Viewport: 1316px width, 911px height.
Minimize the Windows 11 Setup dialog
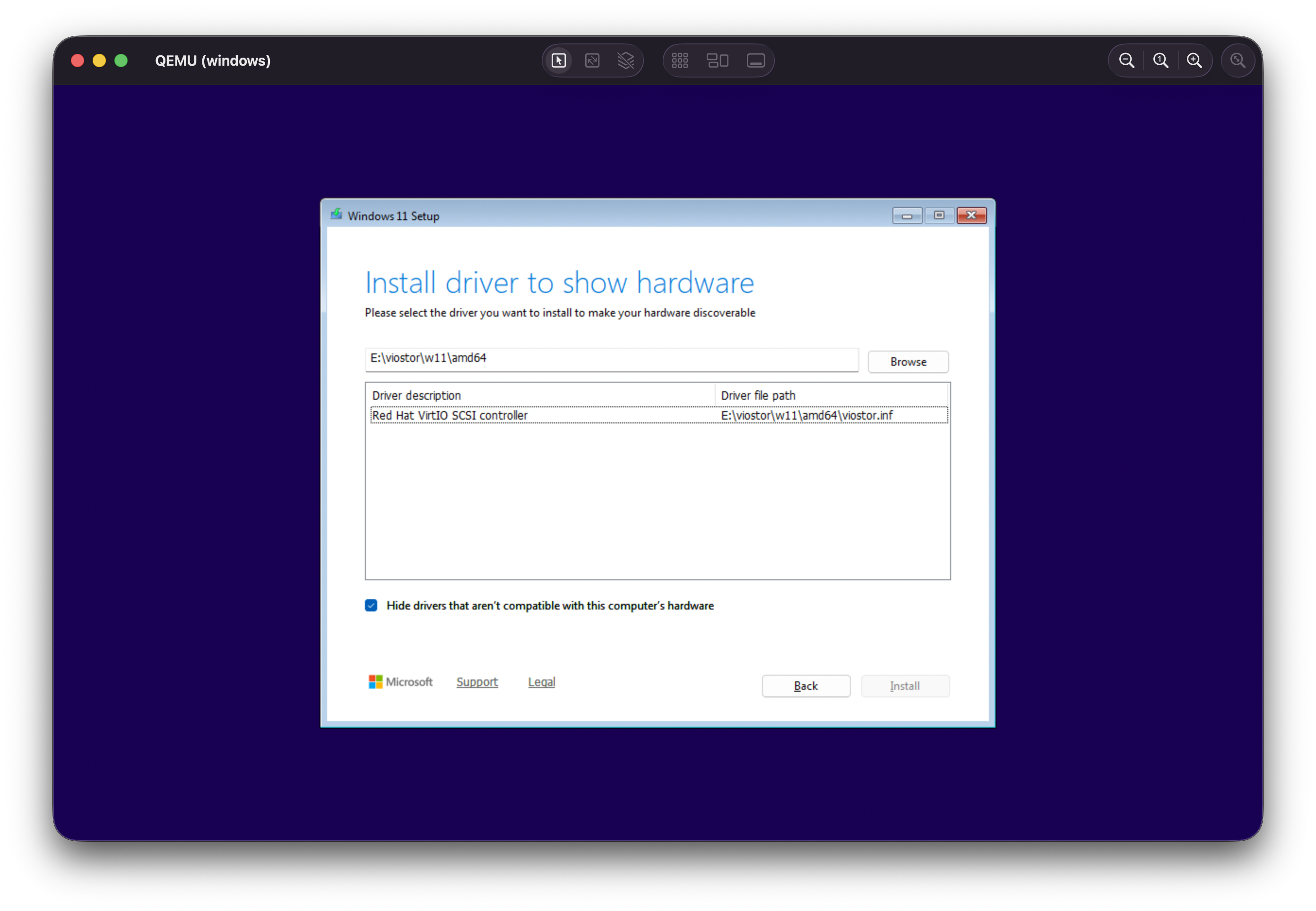pyautogui.click(x=907, y=215)
